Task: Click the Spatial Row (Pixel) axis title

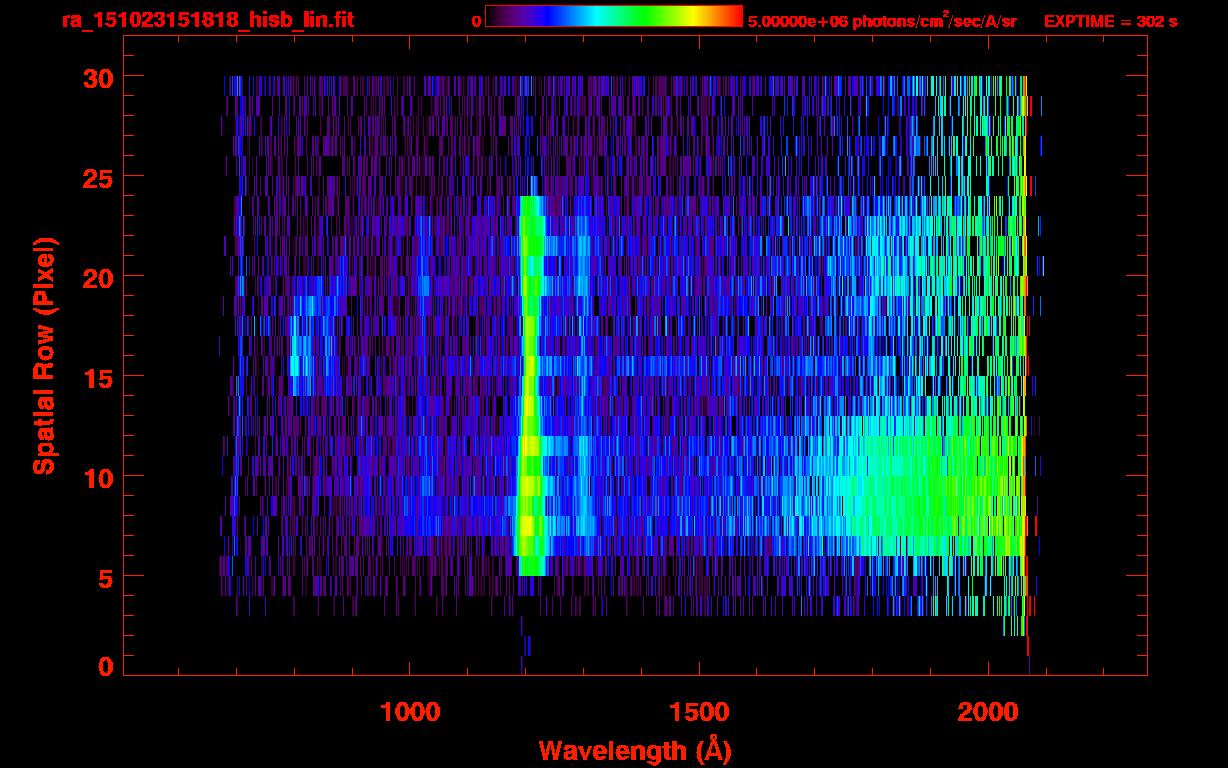Action: [x=43, y=355]
